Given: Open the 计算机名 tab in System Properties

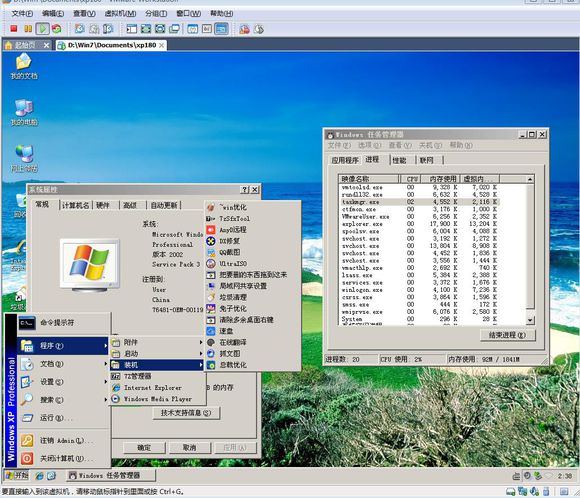Looking at the screenshot, I should (75, 205).
